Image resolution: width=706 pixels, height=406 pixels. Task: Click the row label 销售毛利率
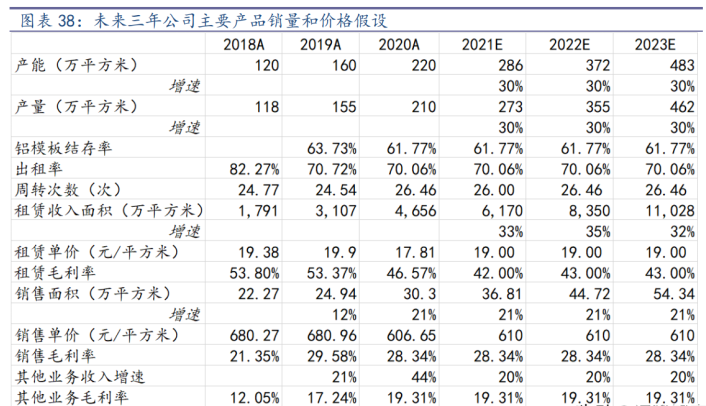coord(55,356)
